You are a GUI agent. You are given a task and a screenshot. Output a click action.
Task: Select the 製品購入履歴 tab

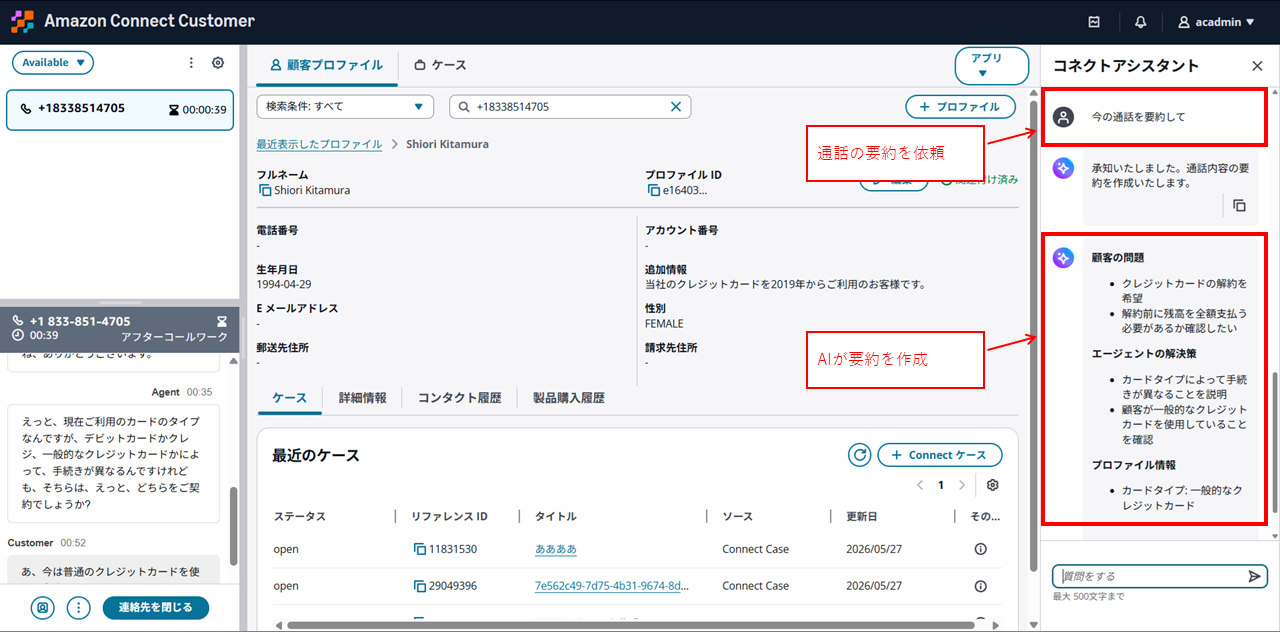click(569, 398)
